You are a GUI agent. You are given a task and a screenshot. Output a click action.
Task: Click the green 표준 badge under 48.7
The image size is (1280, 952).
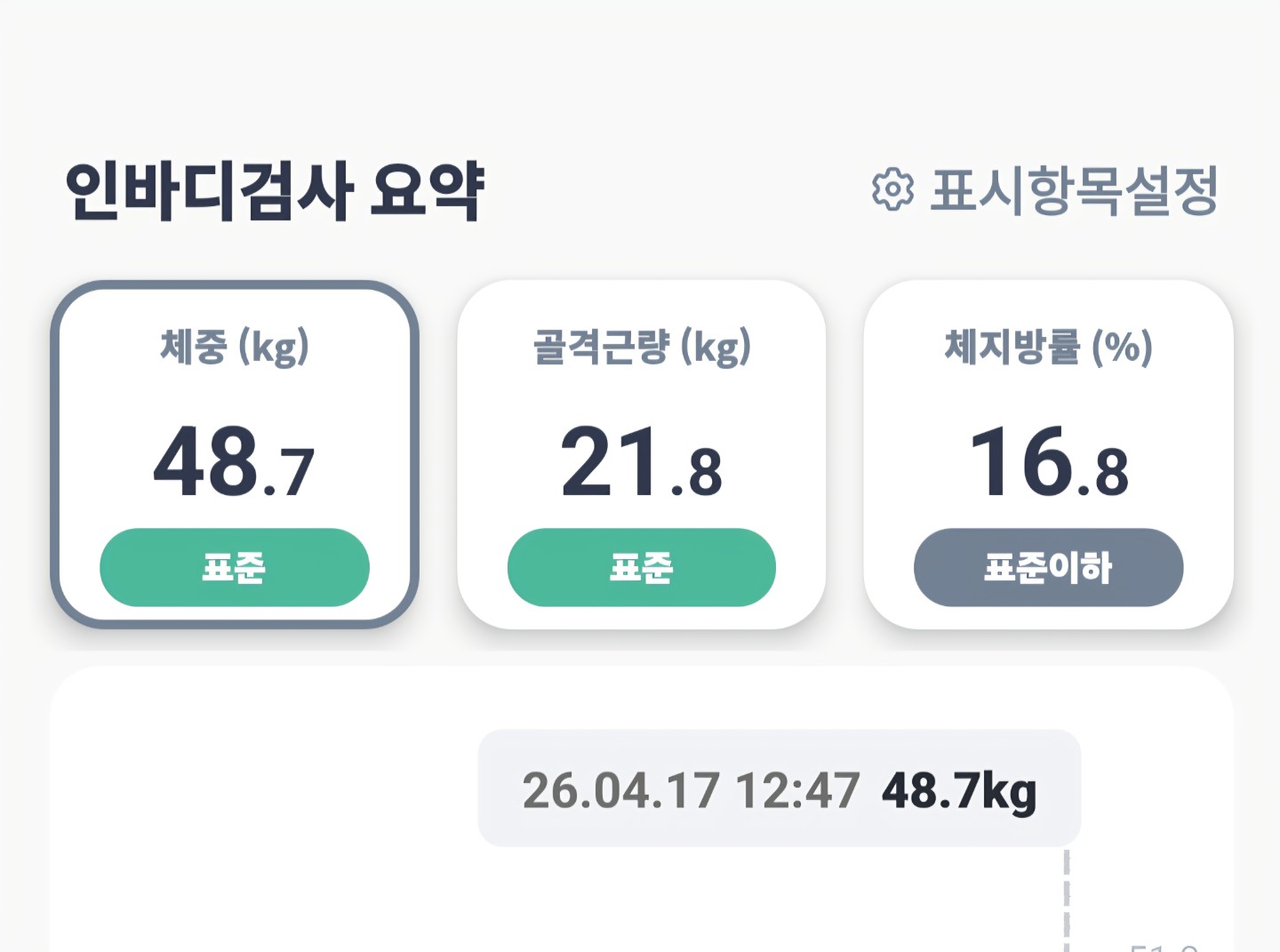(x=235, y=567)
